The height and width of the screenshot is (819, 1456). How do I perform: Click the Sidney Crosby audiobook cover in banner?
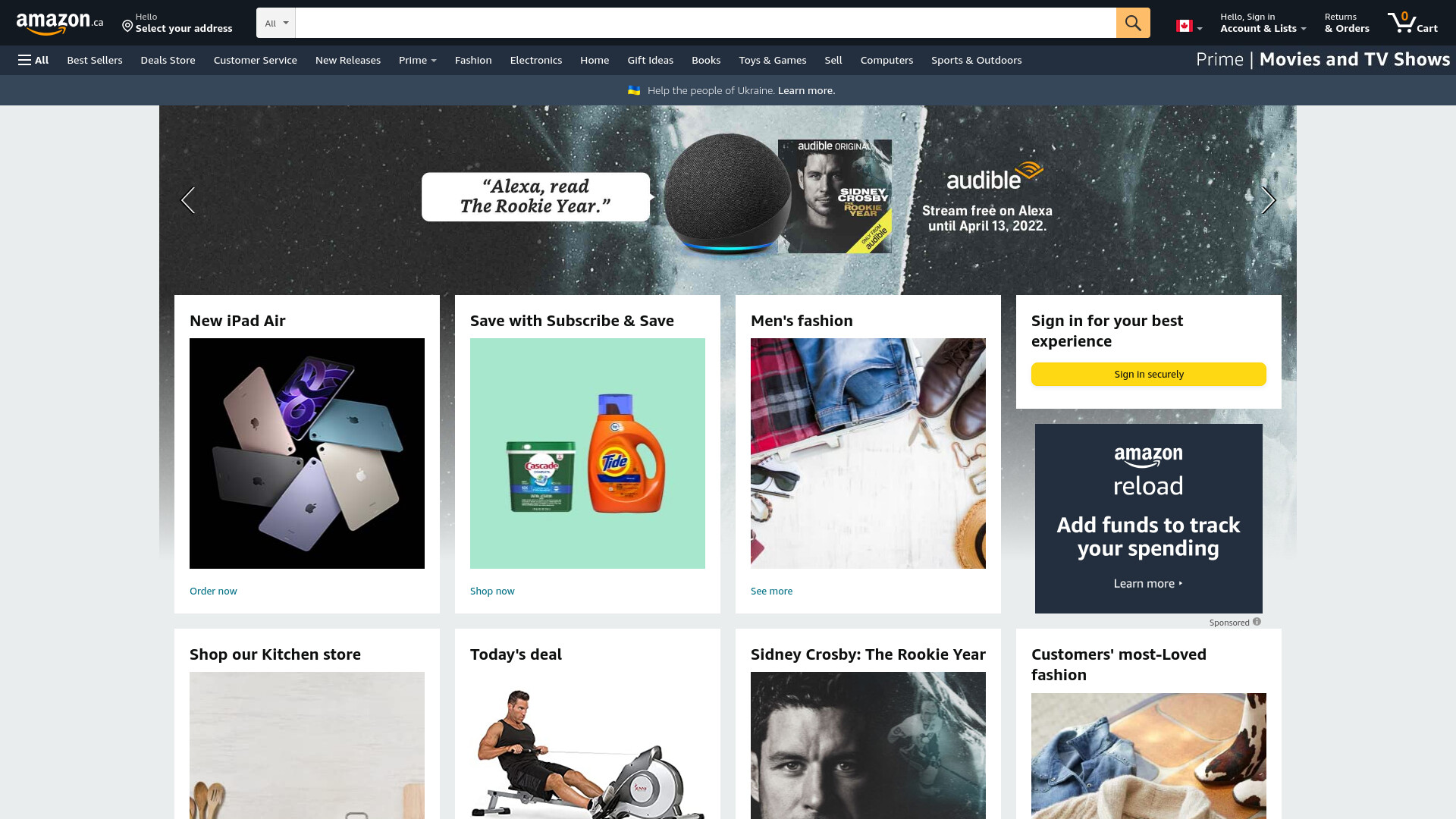pyautogui.click(x=835, y=196)
